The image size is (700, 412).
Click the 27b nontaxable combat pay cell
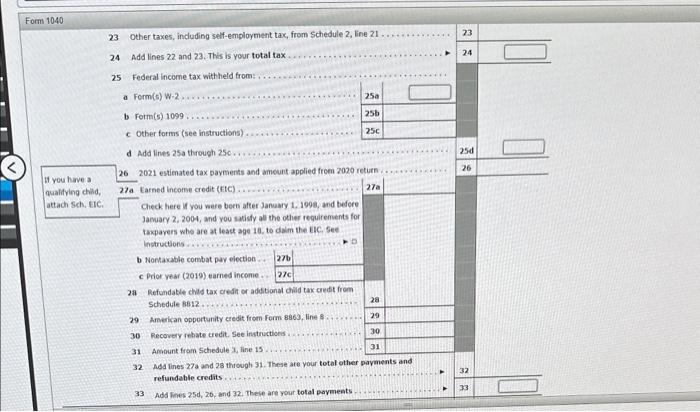click(328, 258)
